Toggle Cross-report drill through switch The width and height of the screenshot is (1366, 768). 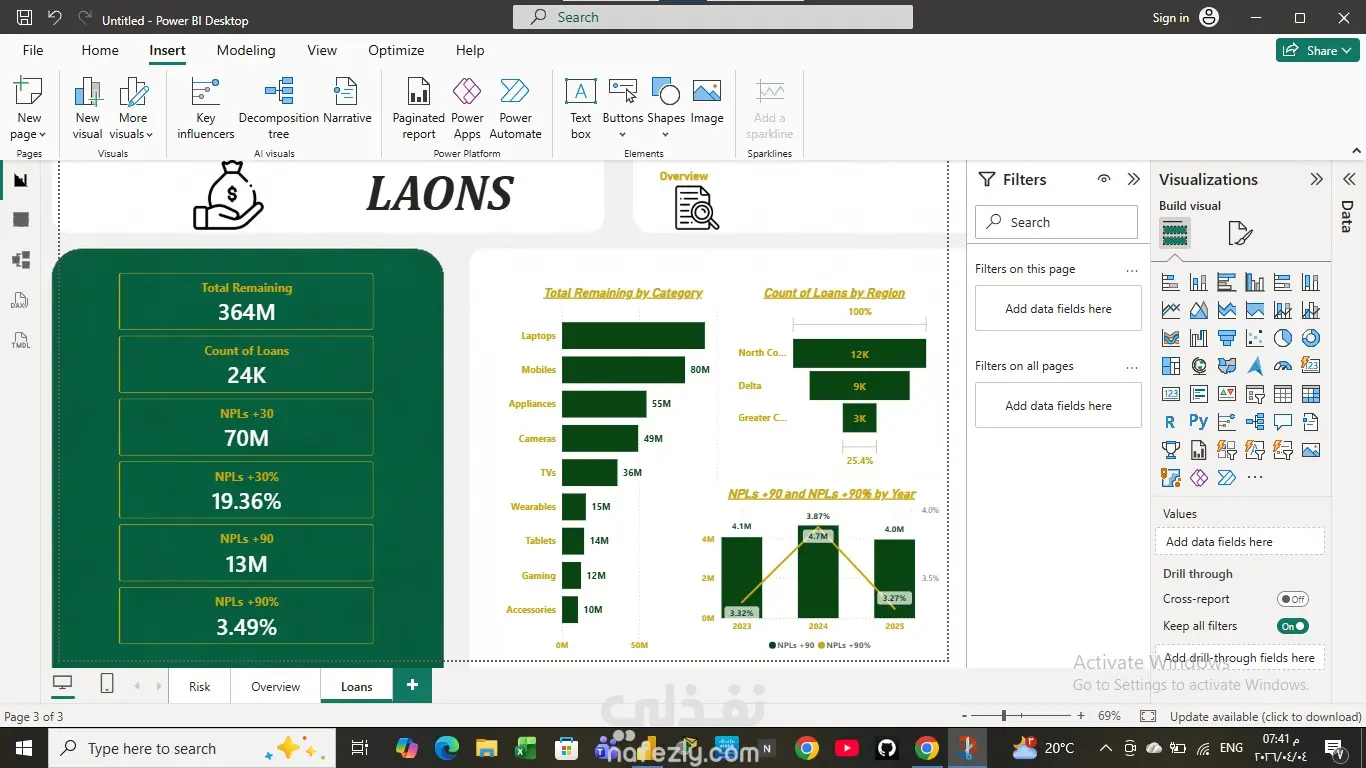(1293, 599)
